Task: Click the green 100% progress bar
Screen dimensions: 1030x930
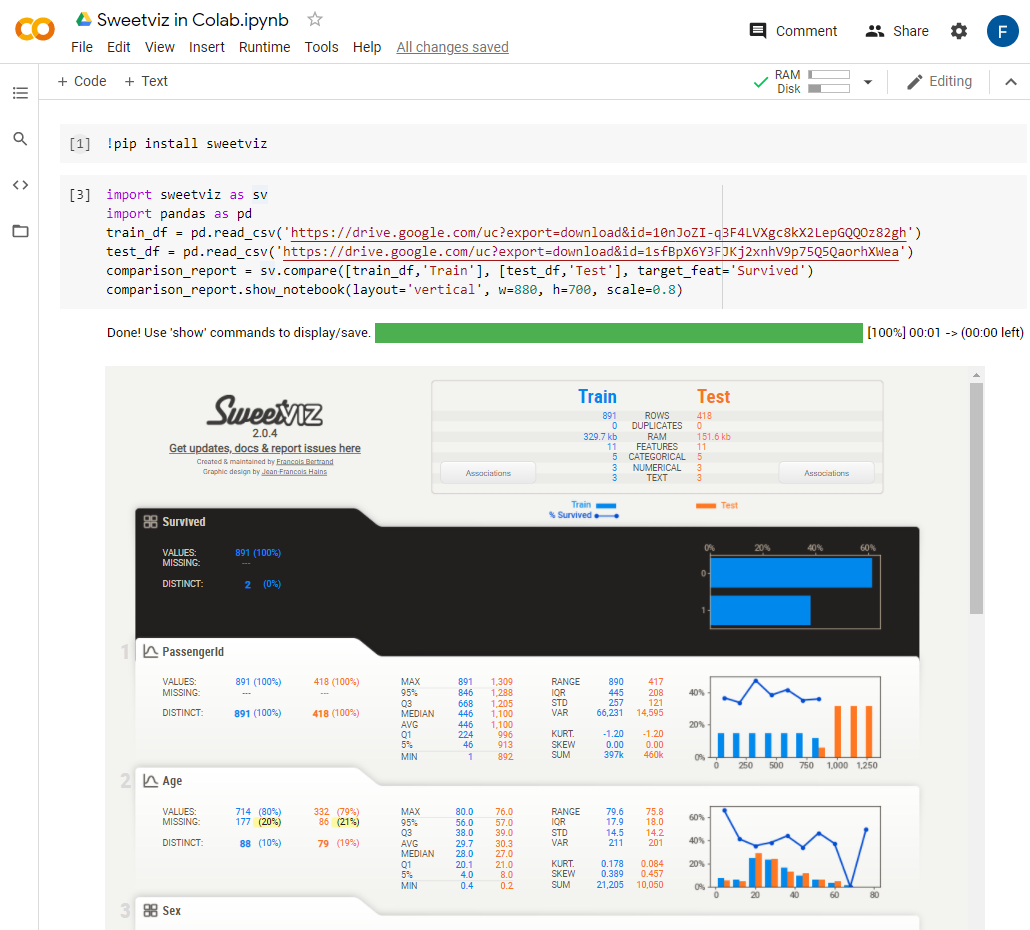Action: coord(619,333)
